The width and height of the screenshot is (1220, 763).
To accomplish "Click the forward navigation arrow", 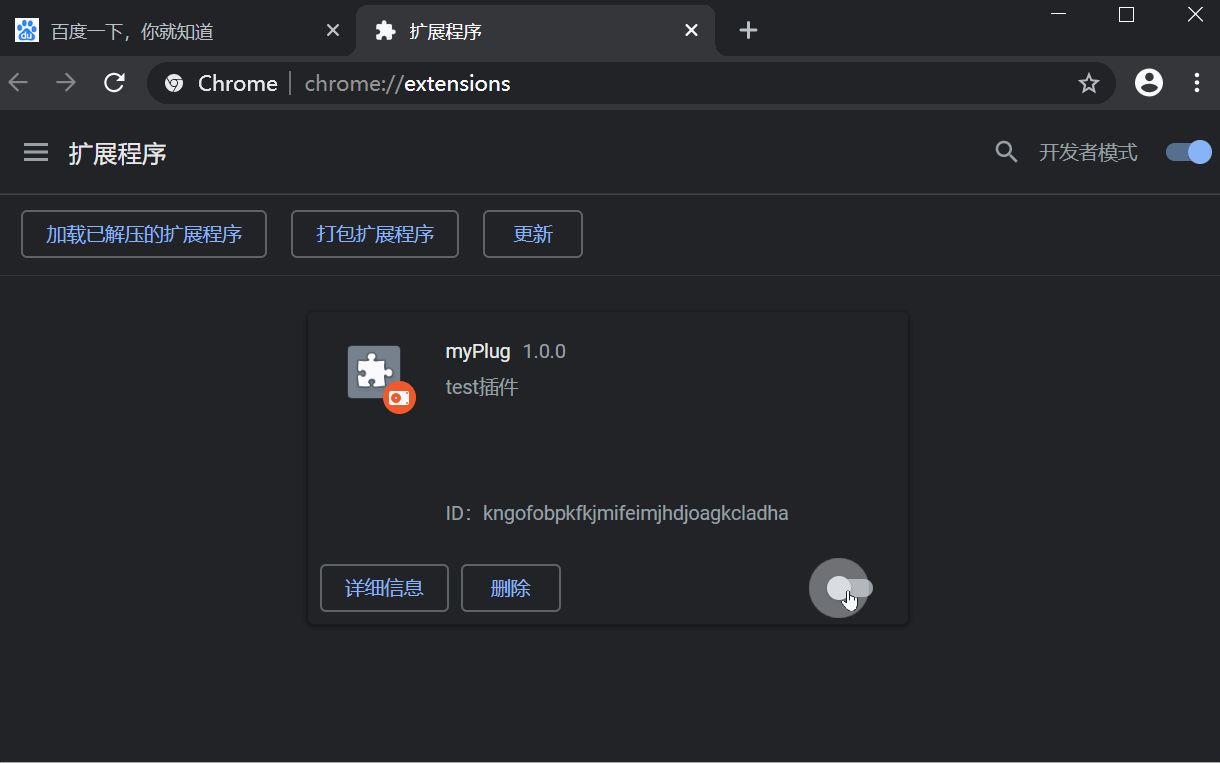I will (x=66, y=83).
